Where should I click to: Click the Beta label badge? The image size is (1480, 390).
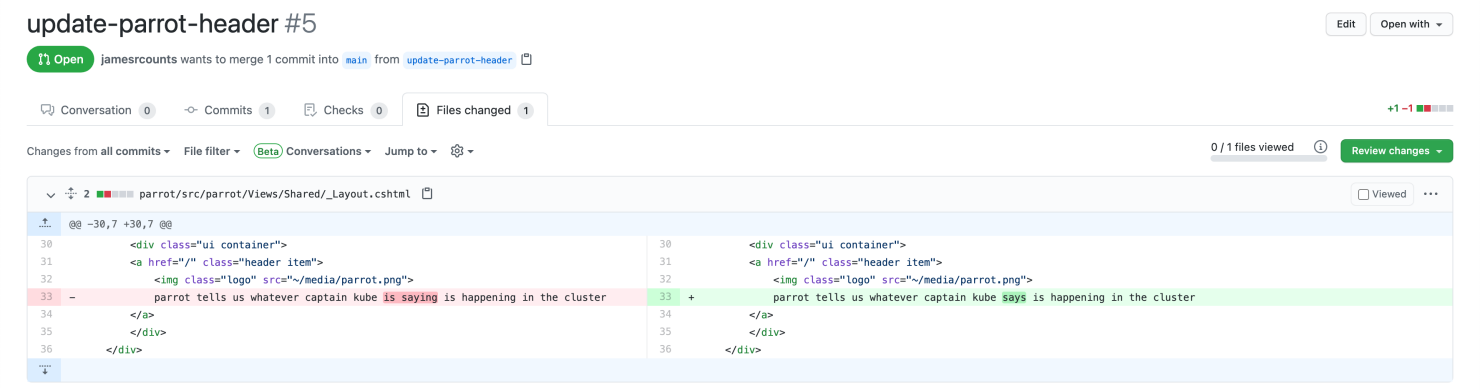(x=267, y=151)
